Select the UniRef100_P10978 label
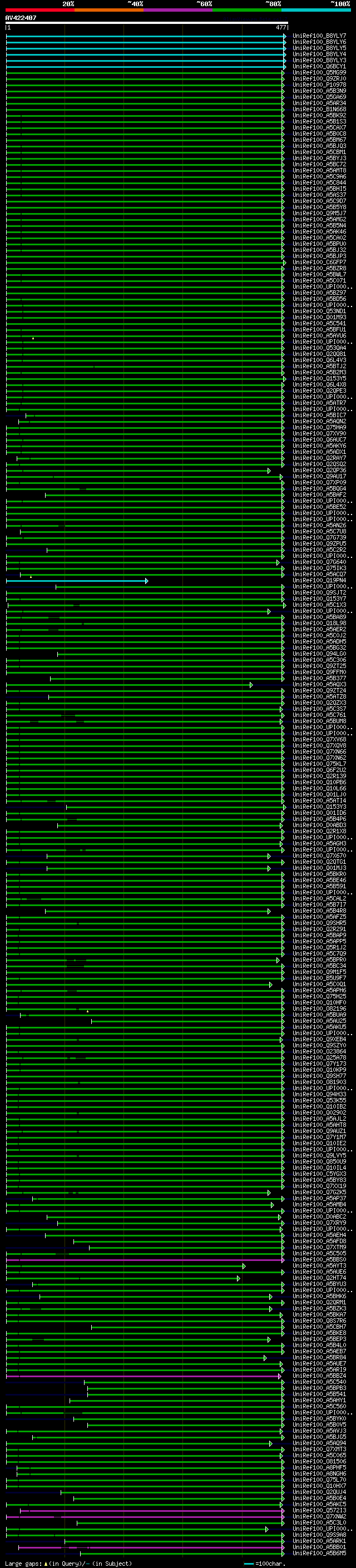 pos(319,85)
